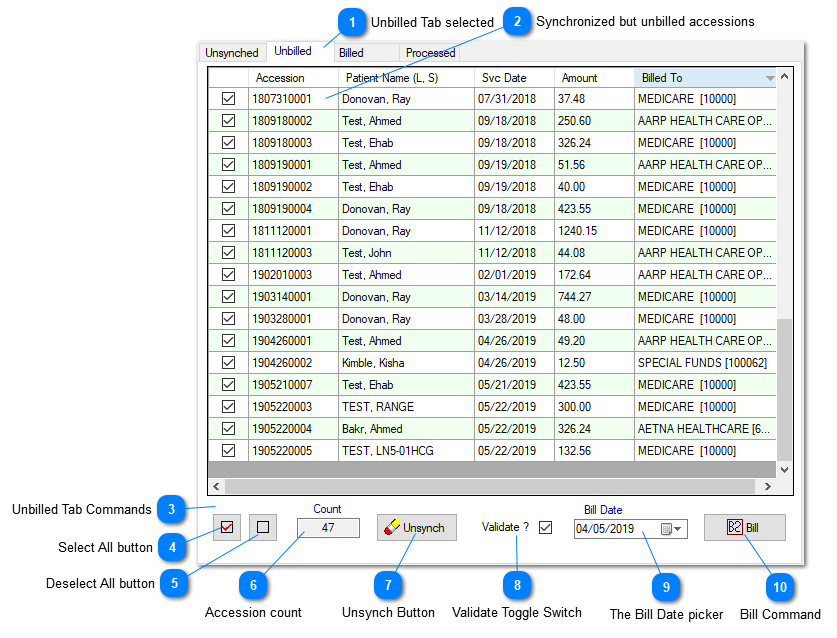Click the Deselect All empty box icon

pyautogui.click(x=263, y=527)
